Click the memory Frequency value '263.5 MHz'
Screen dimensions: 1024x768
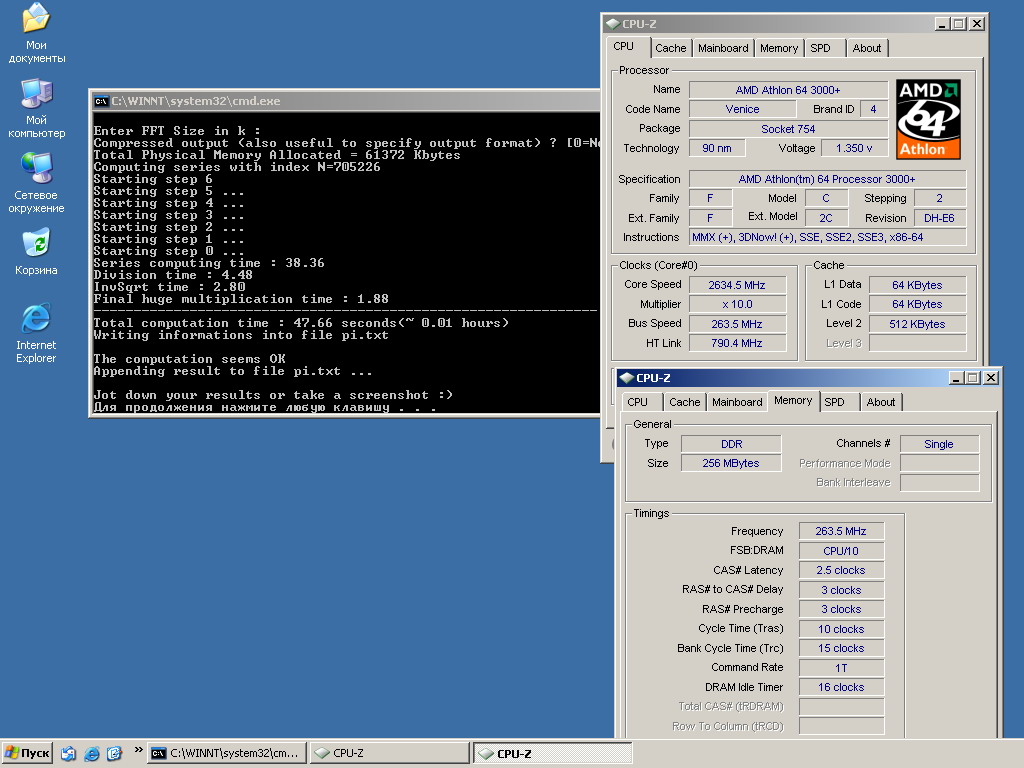[841, 531]
